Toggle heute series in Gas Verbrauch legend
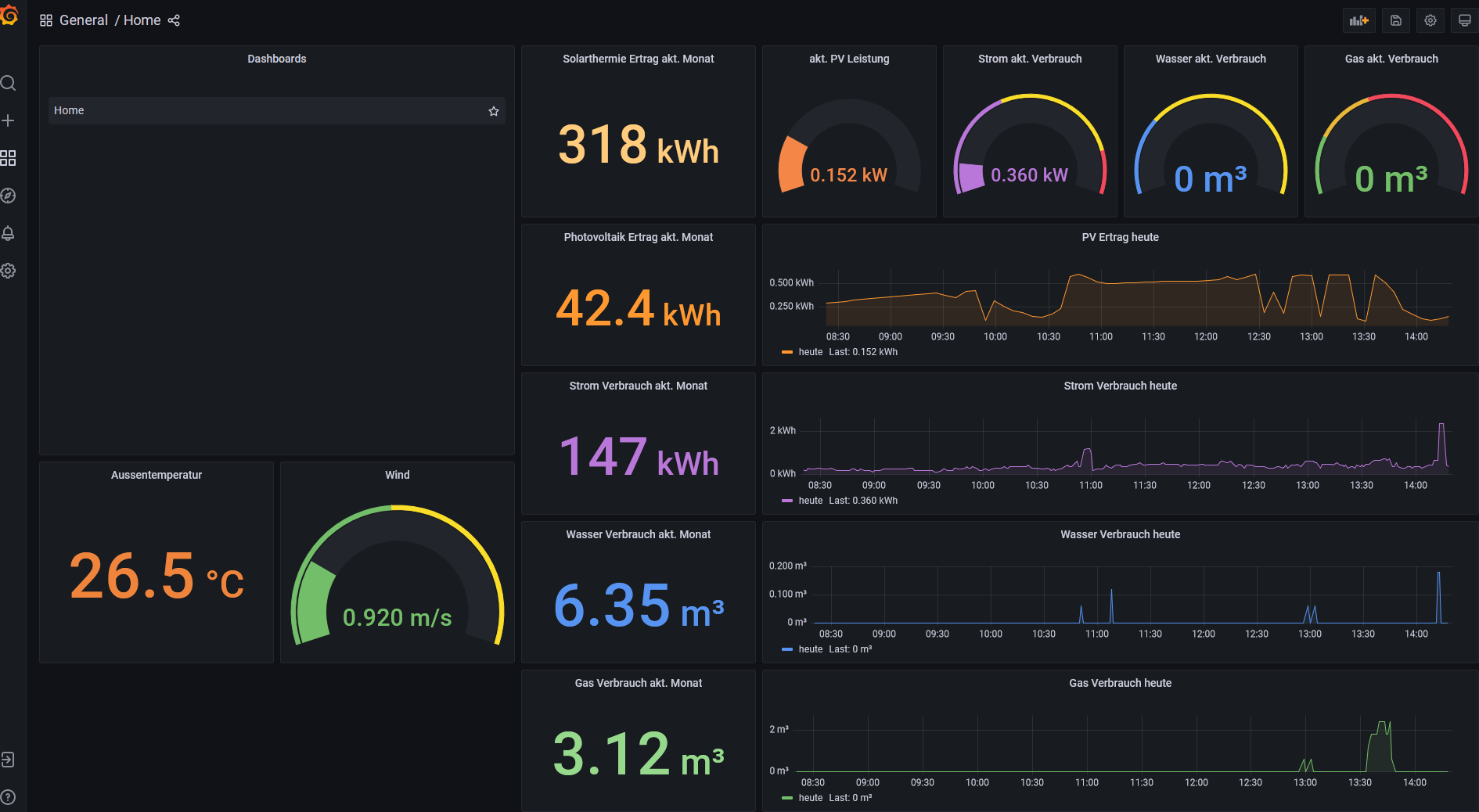Image resolution: width=1479 pixels, height=812 pixels. [x=810, y=798]
